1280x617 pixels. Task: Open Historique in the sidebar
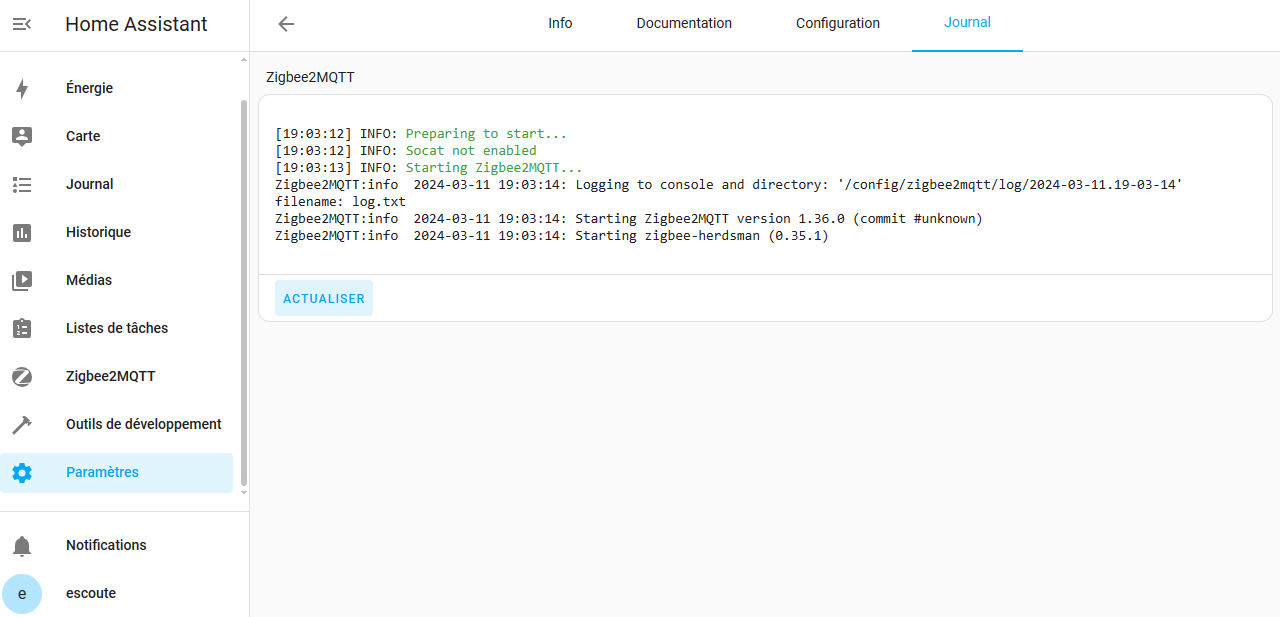point(116,232)
